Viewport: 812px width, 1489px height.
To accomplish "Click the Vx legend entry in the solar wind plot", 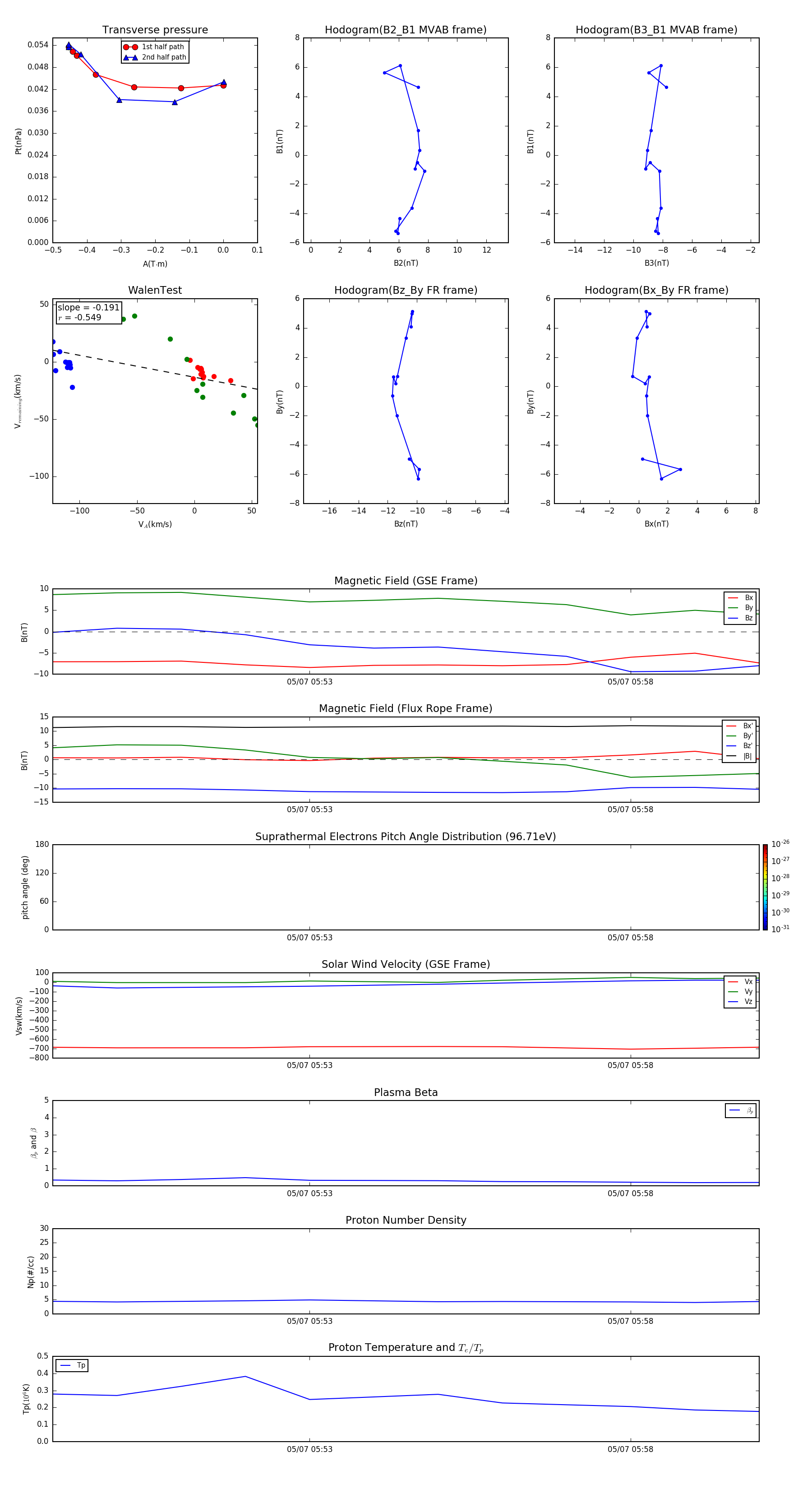I will [740, 981].
